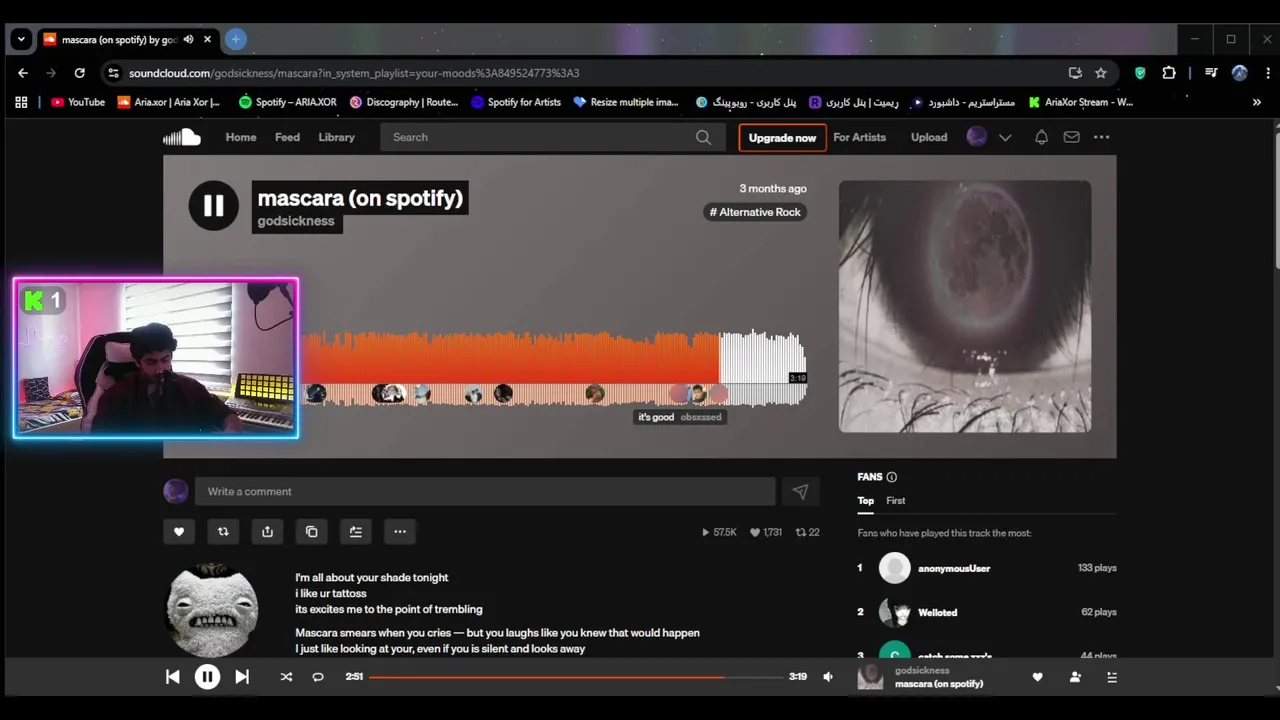Image resolution: width=1280 pixels, height=720 pixels.
Task: Copy link using the copy icon button
Action: [x=311, y=532]
